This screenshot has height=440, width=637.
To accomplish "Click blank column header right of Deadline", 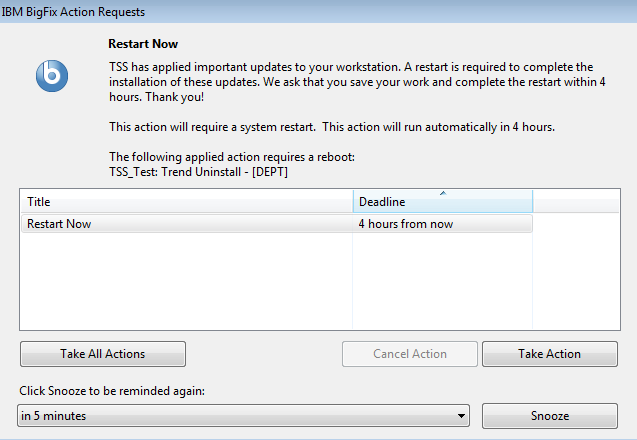I will tap(576, 202).
